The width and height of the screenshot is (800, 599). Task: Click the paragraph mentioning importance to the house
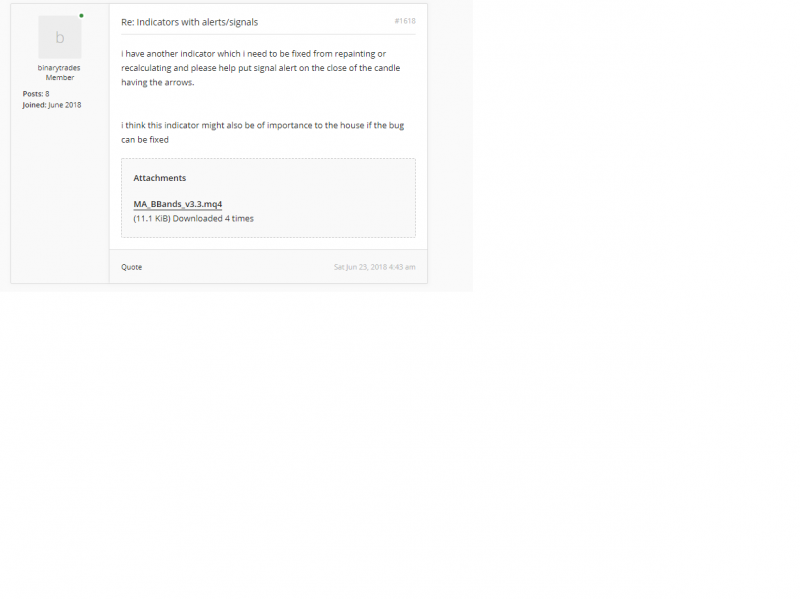pos(262,132)
